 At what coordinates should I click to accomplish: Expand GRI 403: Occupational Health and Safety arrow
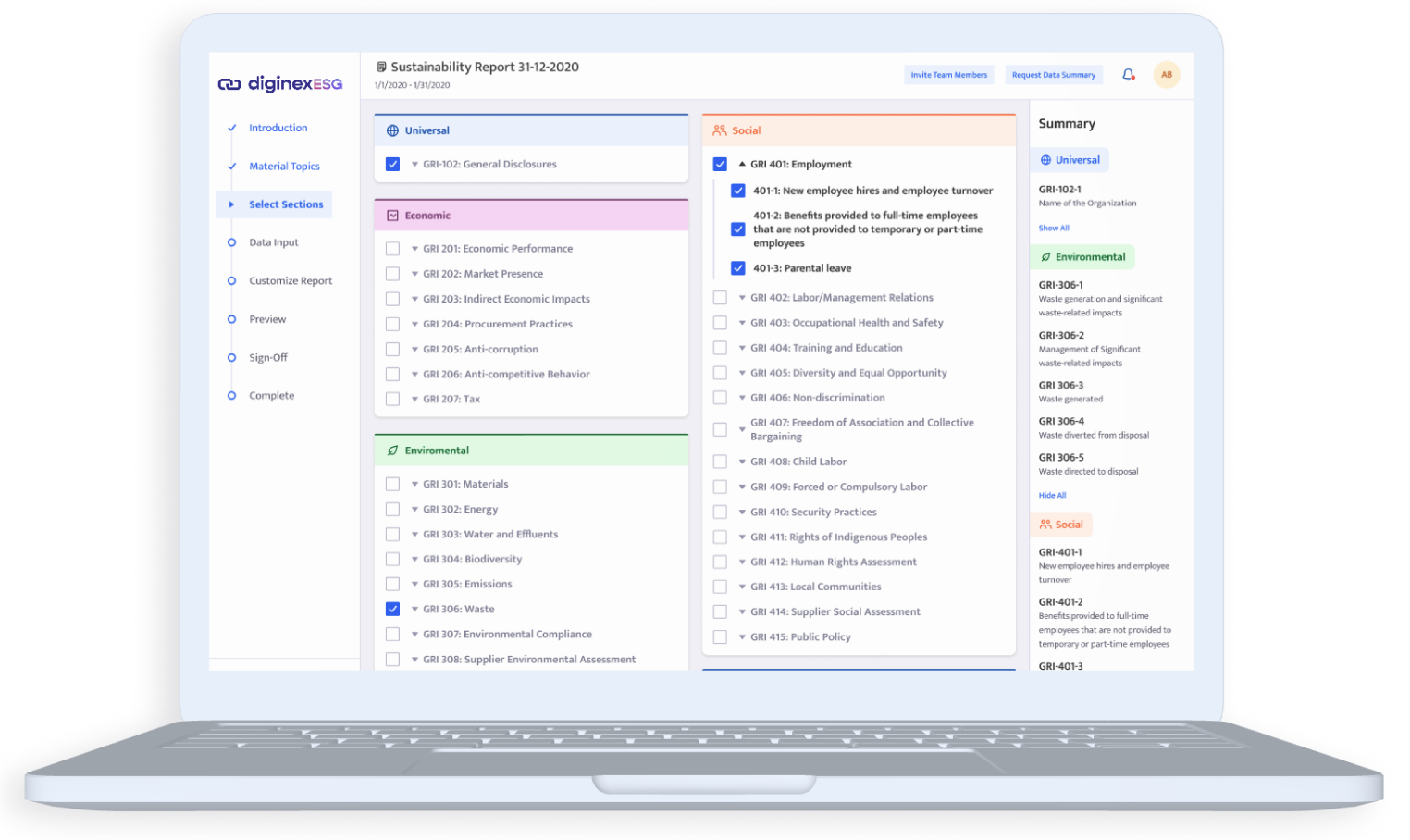point(742,324)
